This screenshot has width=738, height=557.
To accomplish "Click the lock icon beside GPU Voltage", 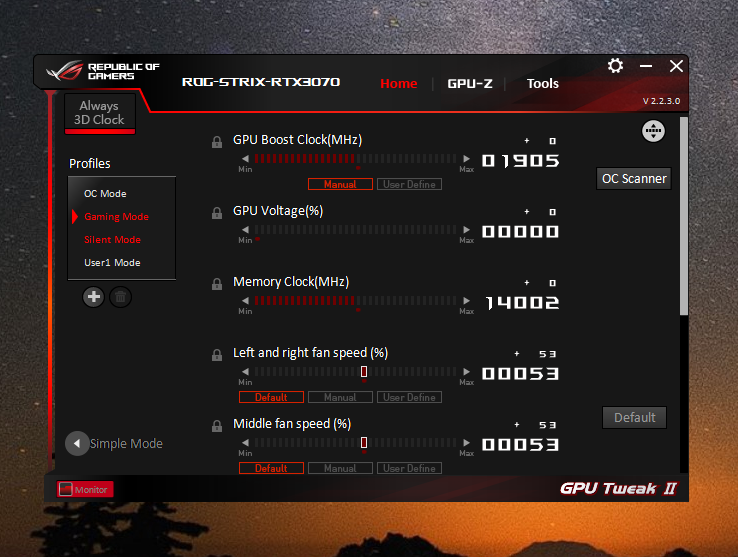I will (x=217, y=213).
